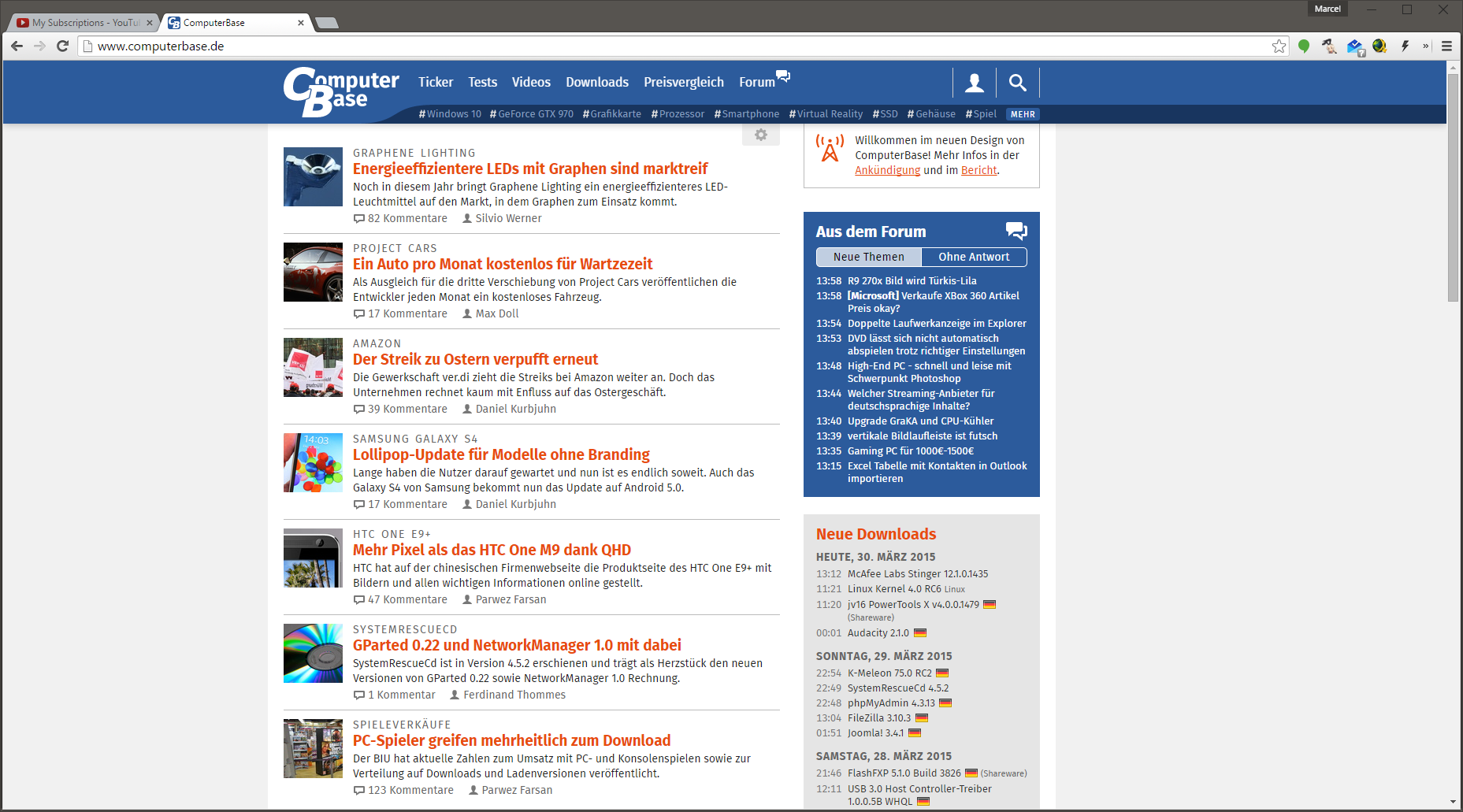1463x812 pixels.
Task: Click the browser back arrow
Action: (17, 46)
